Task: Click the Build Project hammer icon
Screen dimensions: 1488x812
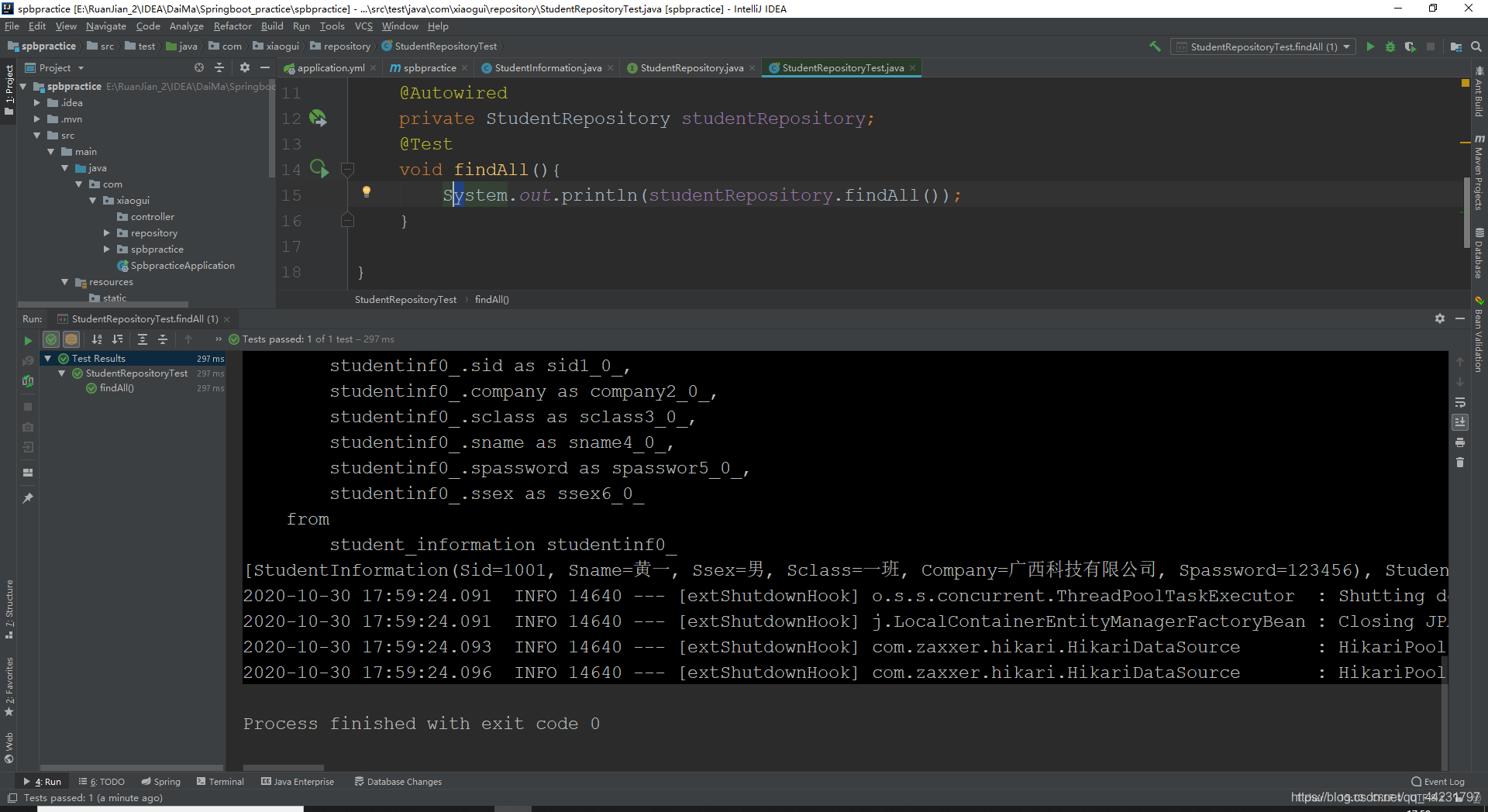Action: click(1155, 46)
